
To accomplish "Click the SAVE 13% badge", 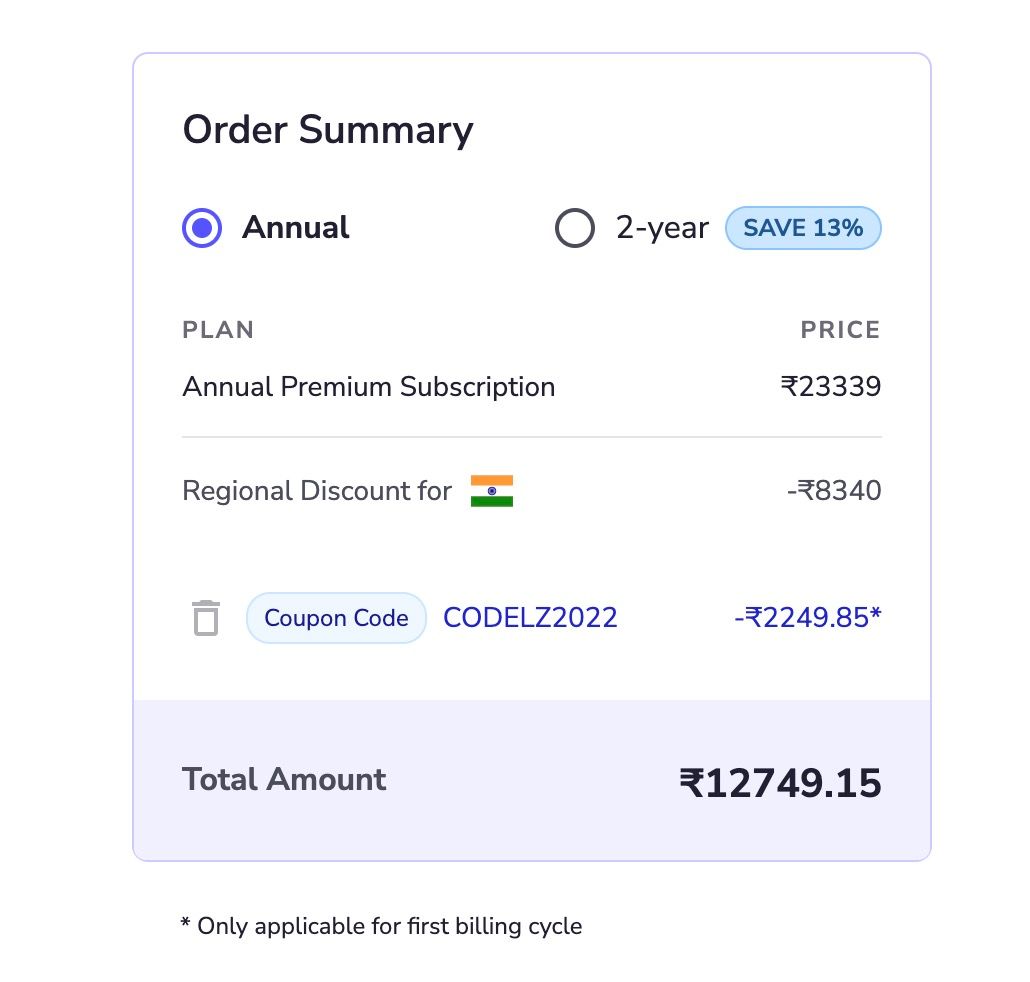I will pyautogui.click(x=803, y=228).
